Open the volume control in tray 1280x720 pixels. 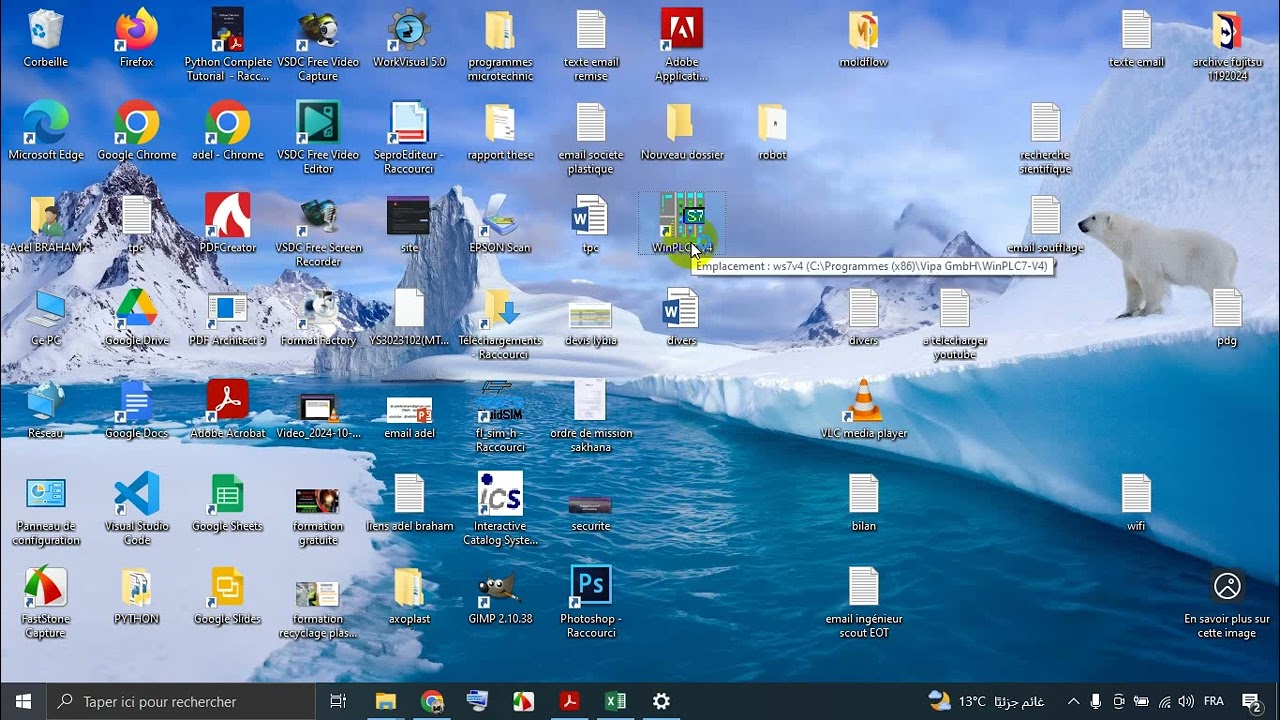pyautogui.click(x=1186, y=701)
